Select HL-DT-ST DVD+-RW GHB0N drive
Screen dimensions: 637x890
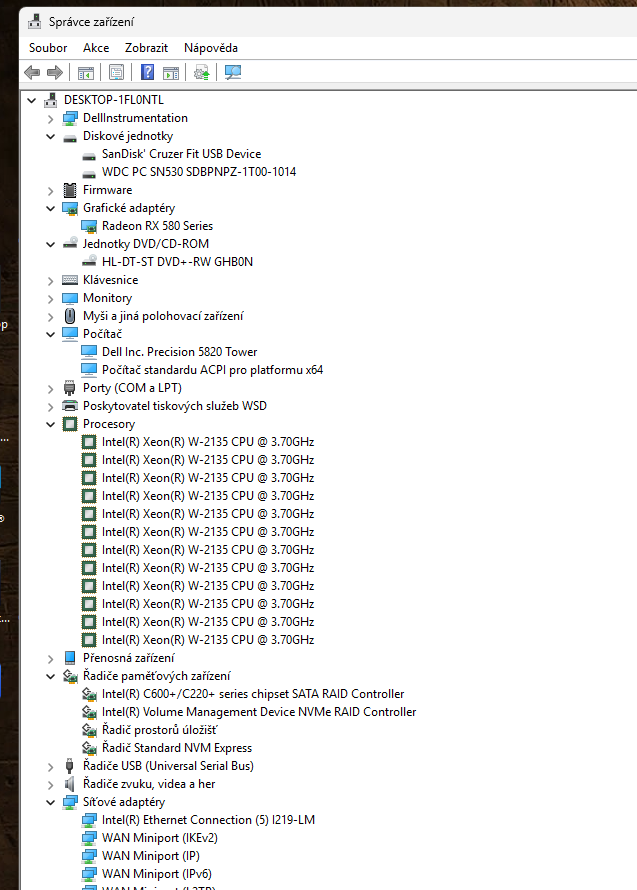[x=177, y=262]
